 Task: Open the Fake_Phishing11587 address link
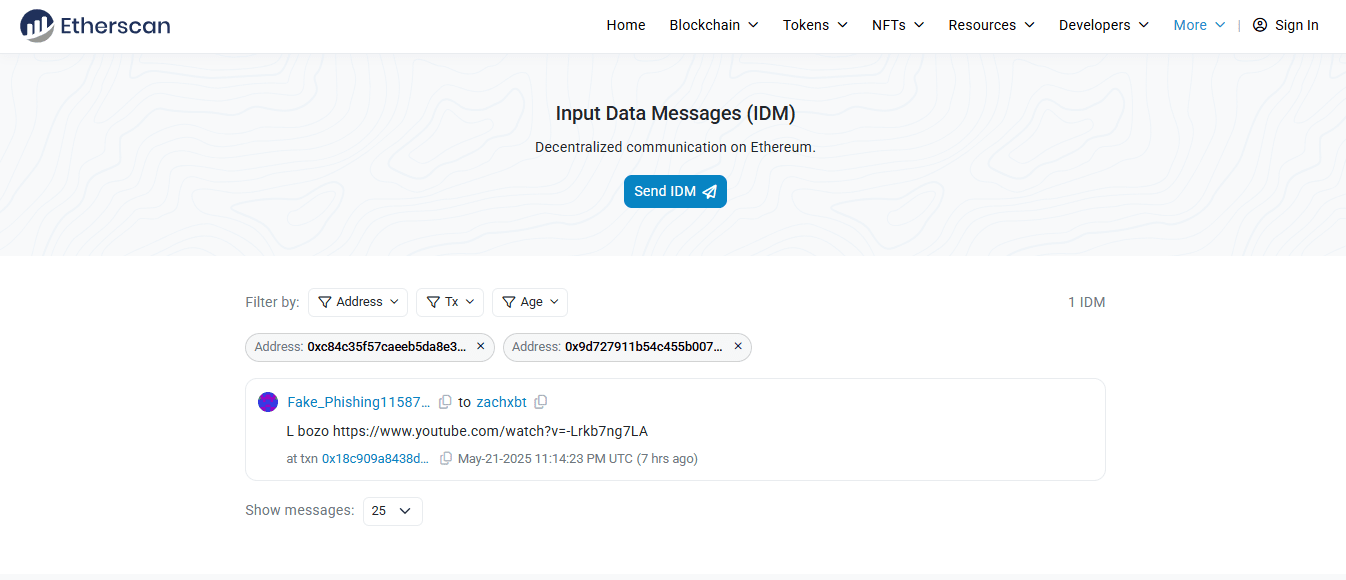pos(358,402)
